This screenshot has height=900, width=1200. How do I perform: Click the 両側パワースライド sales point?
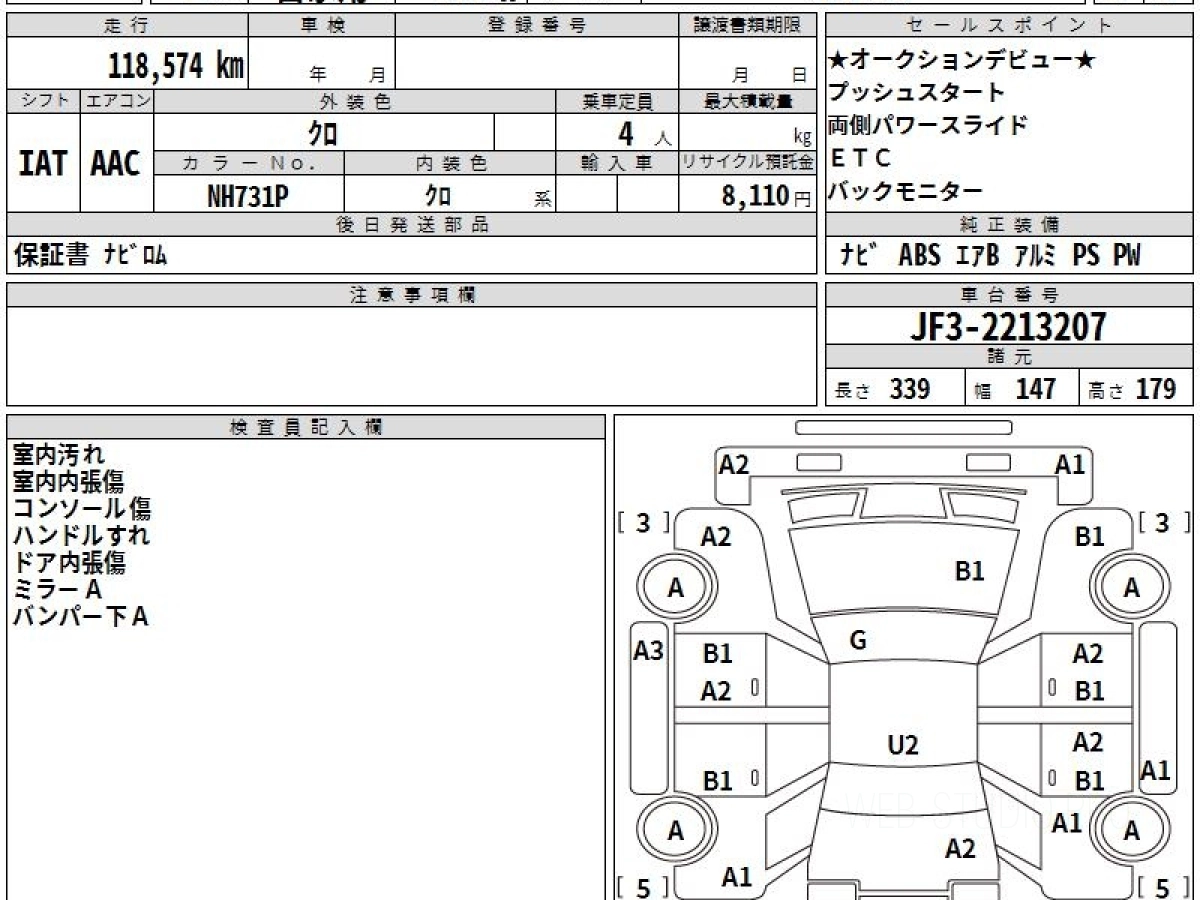coord(928,126)
